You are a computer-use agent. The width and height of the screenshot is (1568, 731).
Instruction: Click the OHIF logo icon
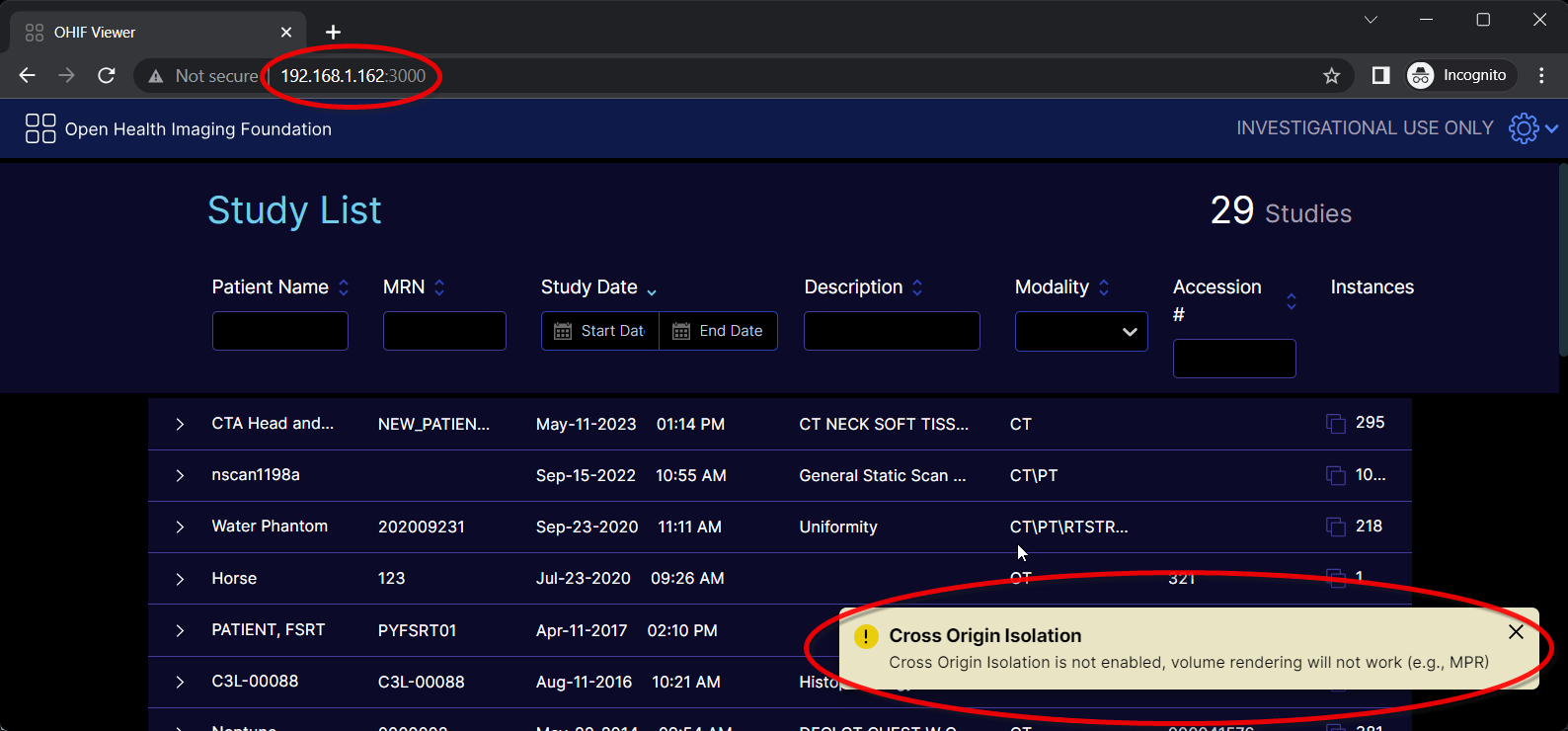[x=40, y=128]
